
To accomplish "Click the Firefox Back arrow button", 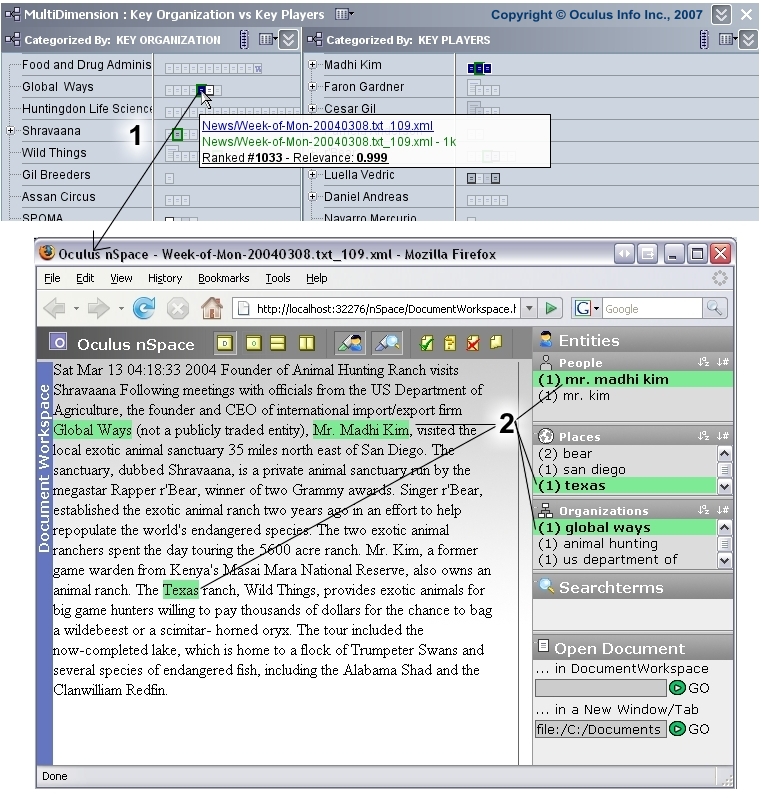I will [x=55, y=308].
